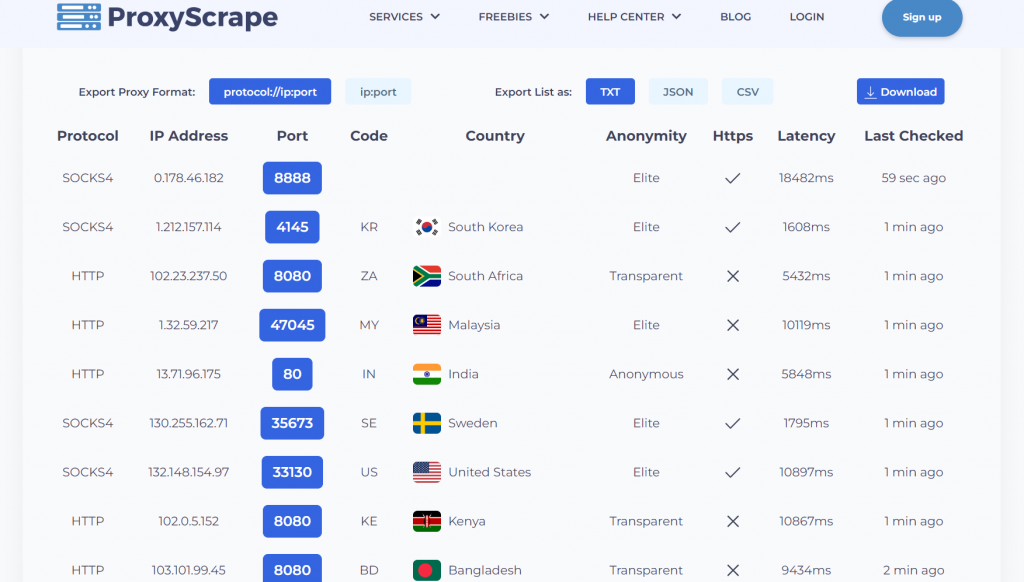Choose CSV as export list type
Screen dimensions: 1024x582
(748, 91)
